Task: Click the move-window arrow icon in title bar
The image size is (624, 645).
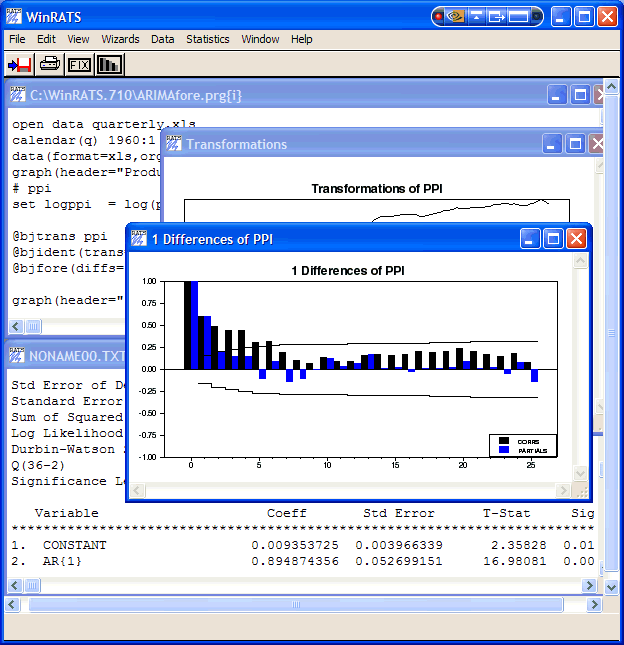Action: point(497,16)
